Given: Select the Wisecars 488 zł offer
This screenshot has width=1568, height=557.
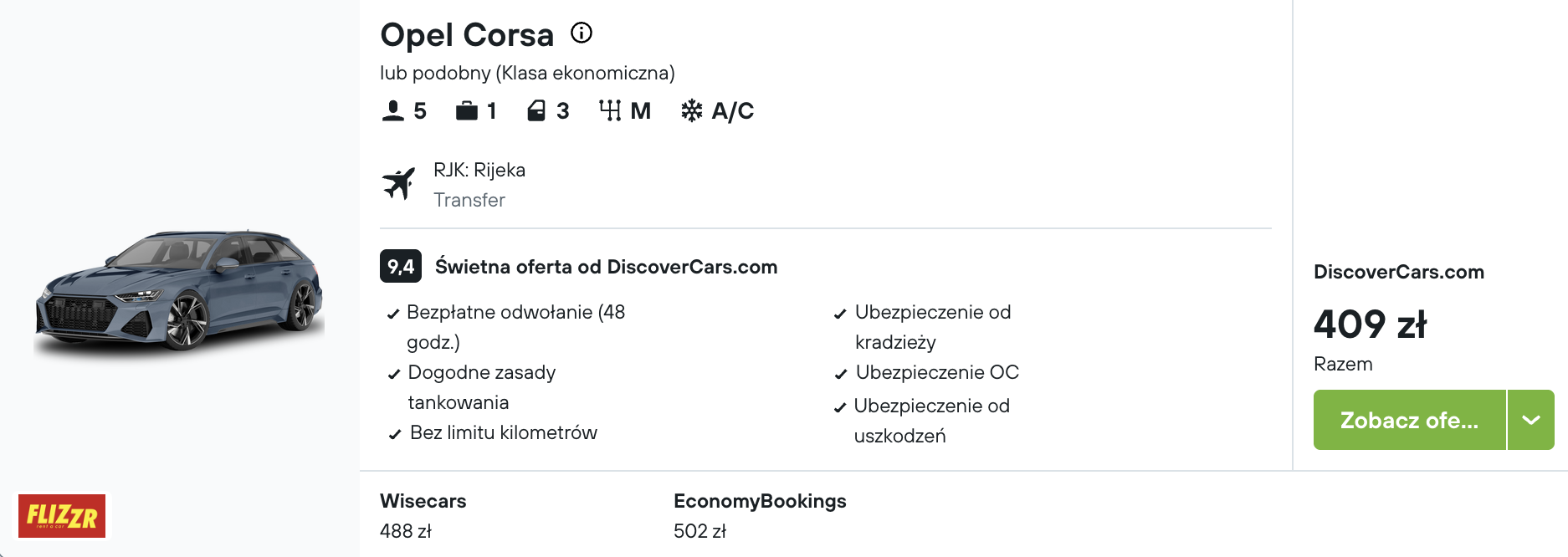Looking at the screenshot, I should (423, 515).
